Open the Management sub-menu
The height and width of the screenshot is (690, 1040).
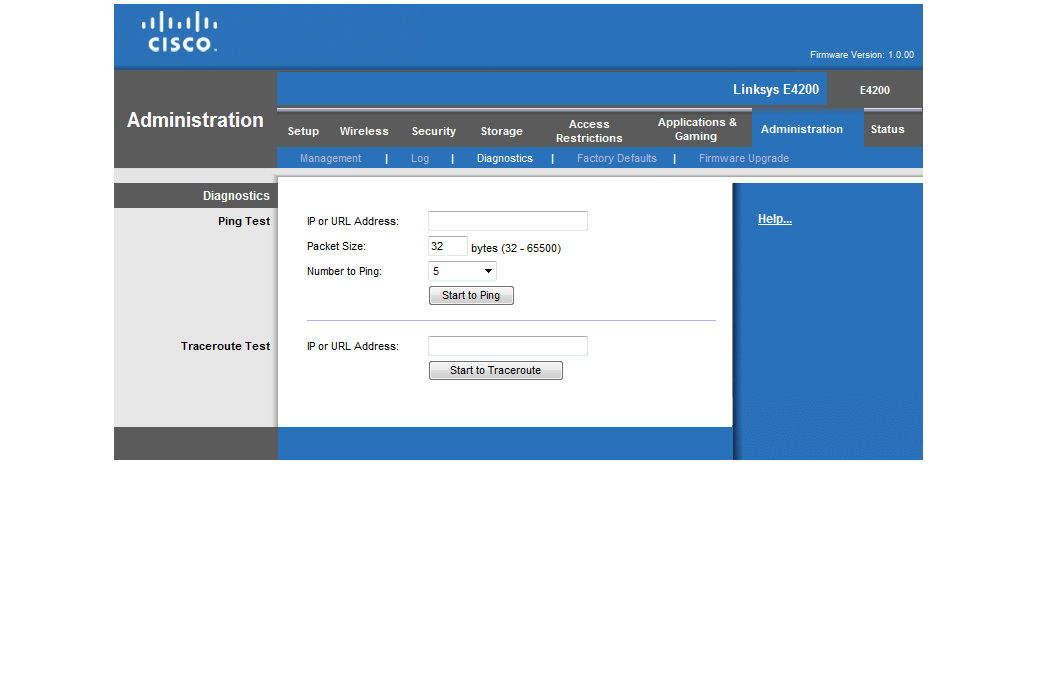330,158
